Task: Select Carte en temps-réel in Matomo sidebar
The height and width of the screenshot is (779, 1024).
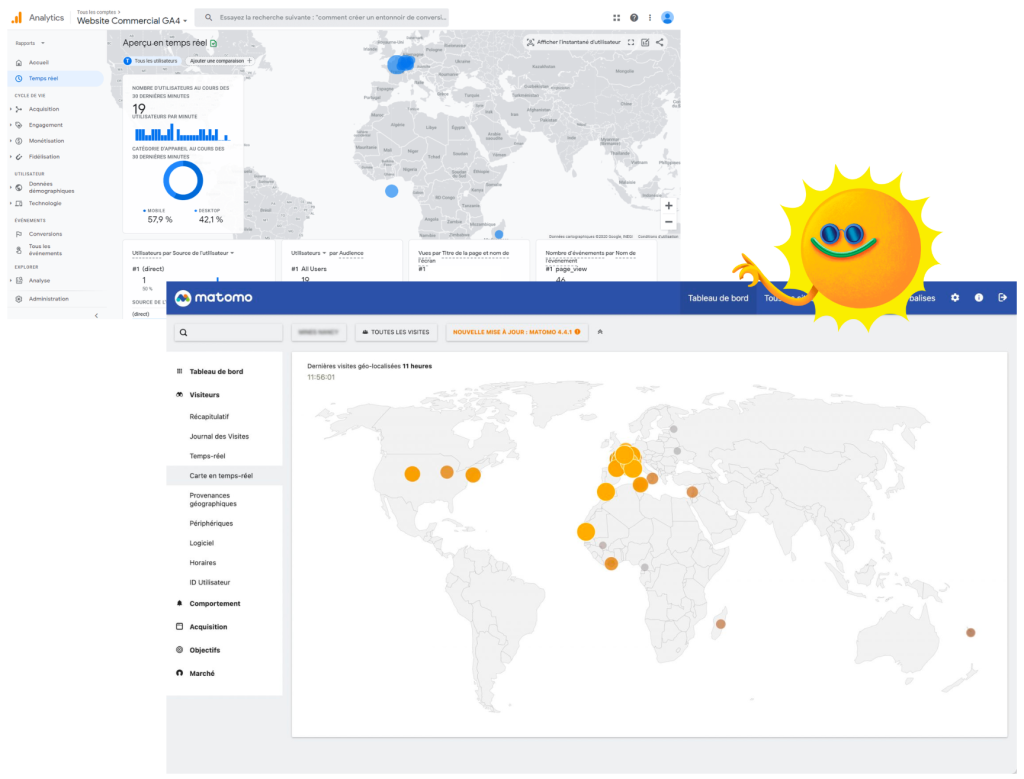Action: coord(225,475)
